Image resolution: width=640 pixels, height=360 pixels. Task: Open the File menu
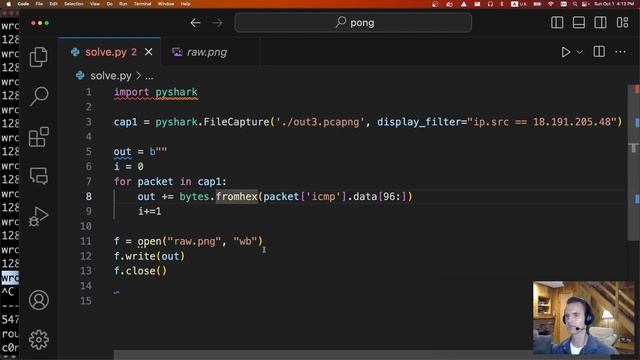click(39, 4)
